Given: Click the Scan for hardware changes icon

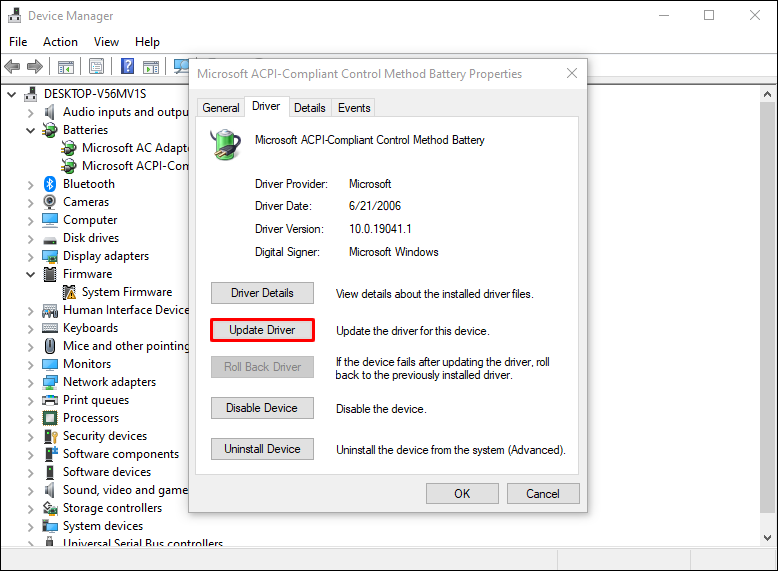Looking at the screenshot, I should click(181, 66).
